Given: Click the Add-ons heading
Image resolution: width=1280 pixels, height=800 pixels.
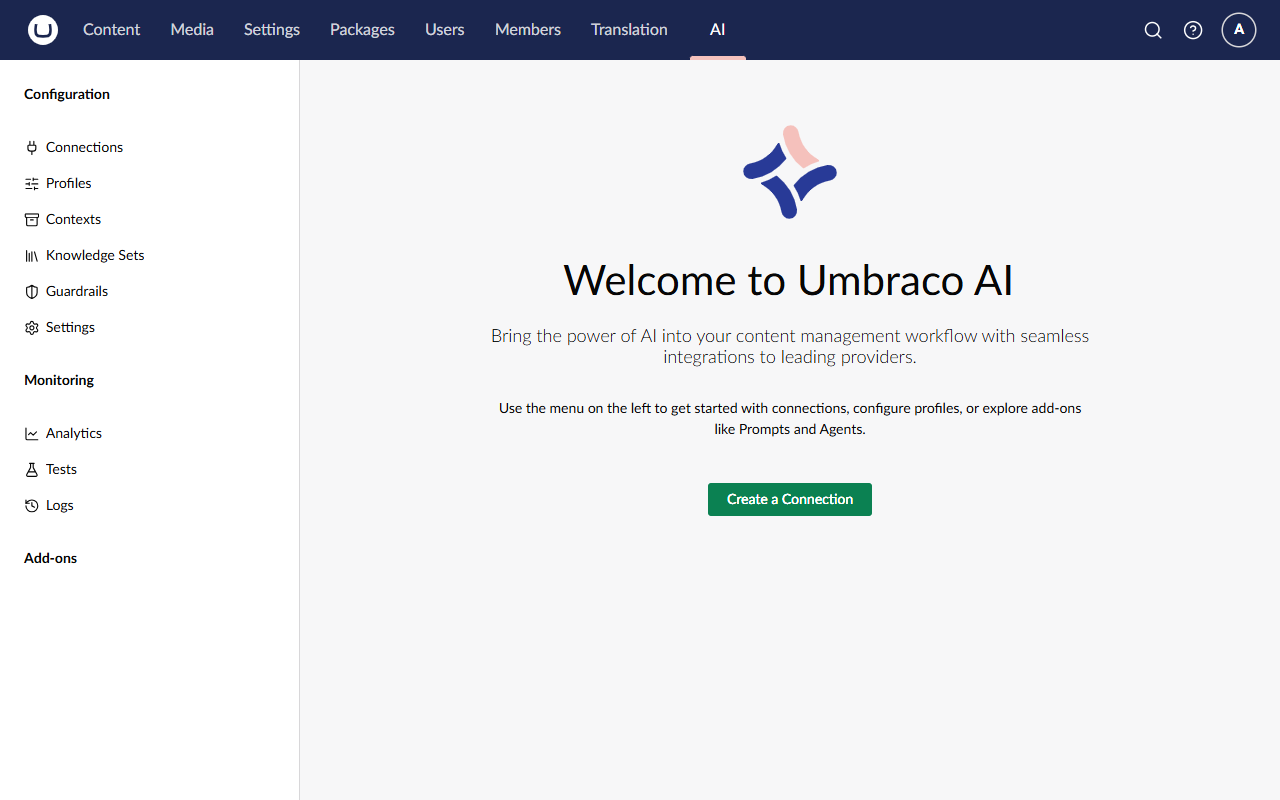Looking at the screenshot, I should tap(50, 558).
